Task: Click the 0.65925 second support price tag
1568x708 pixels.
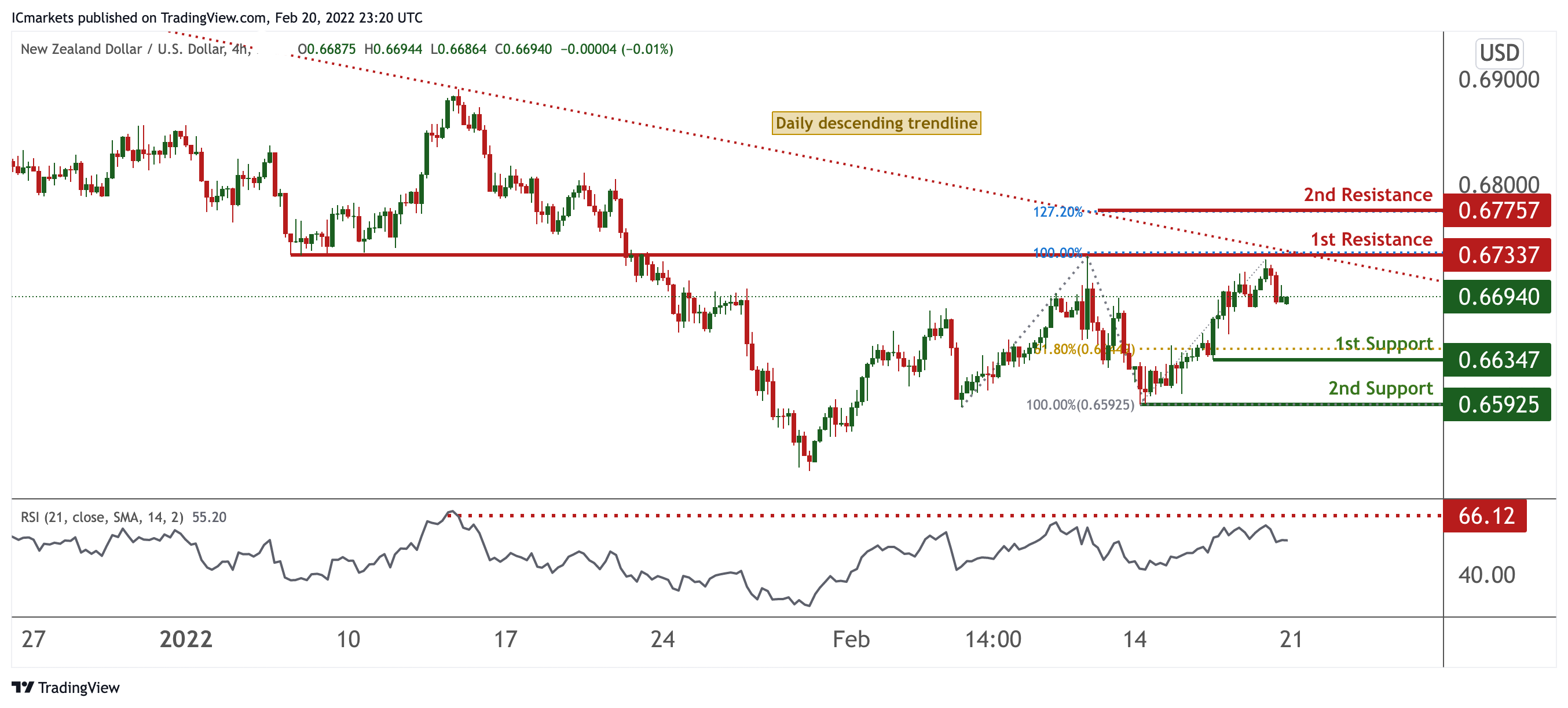Action: pos(1497,404)
